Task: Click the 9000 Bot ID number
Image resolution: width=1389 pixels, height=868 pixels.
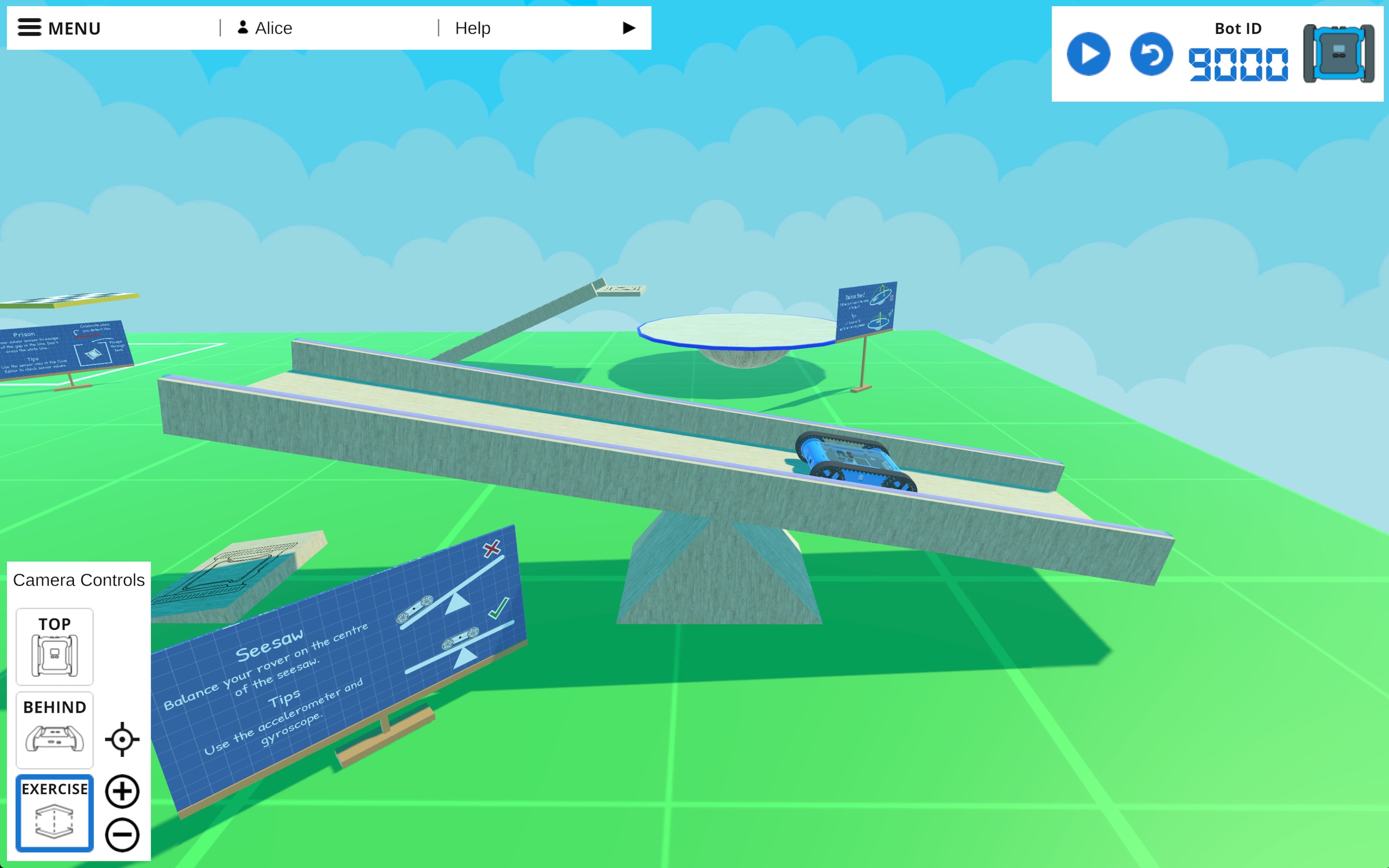Action: (x=1238, y=65)
